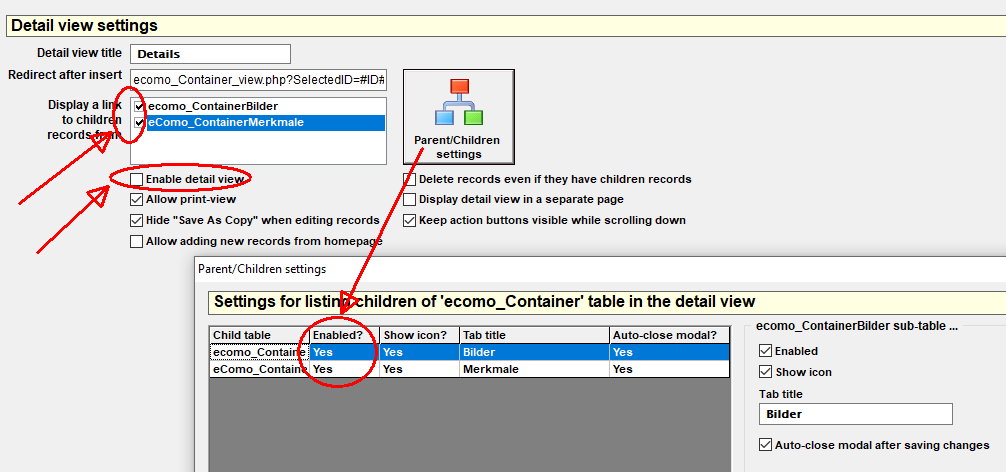
Task: Click the Show icon? column header
Action: (x=419, y=335)
